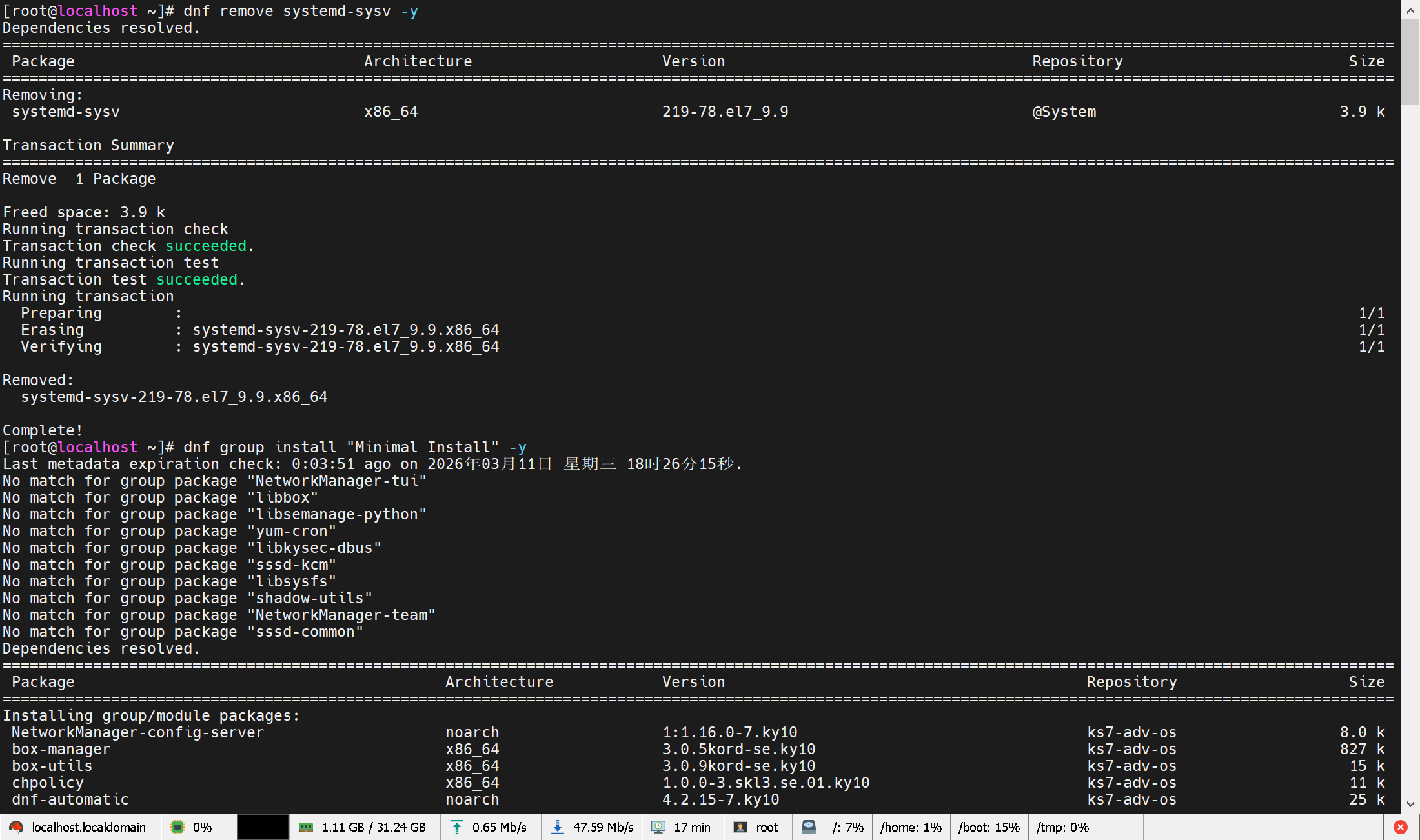Screen dimensions: 1420x840
Task: Click the disk usage drive icon
Action: tap(809, 827)
